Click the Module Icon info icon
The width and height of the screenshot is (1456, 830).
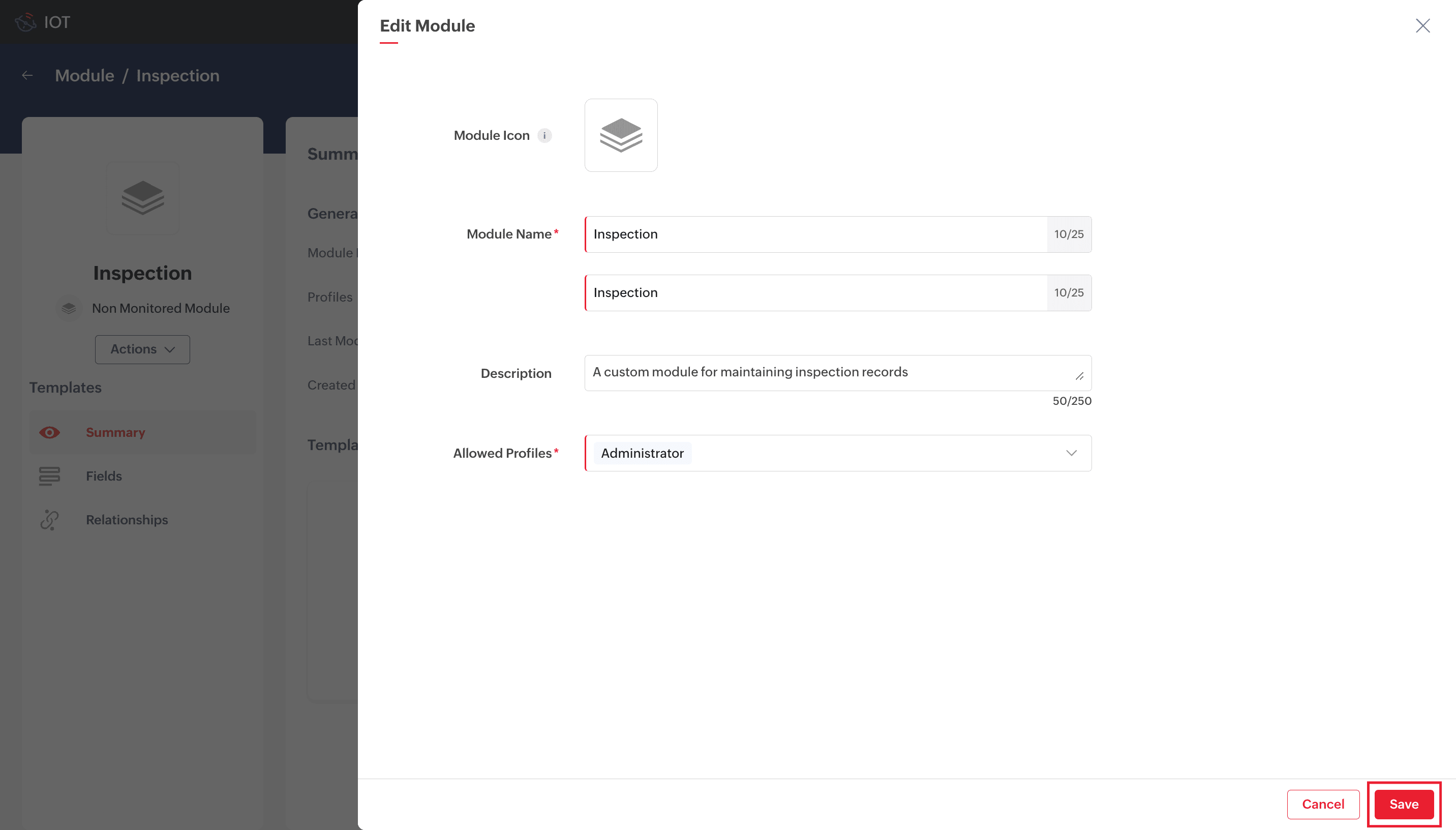click(544, 136)
